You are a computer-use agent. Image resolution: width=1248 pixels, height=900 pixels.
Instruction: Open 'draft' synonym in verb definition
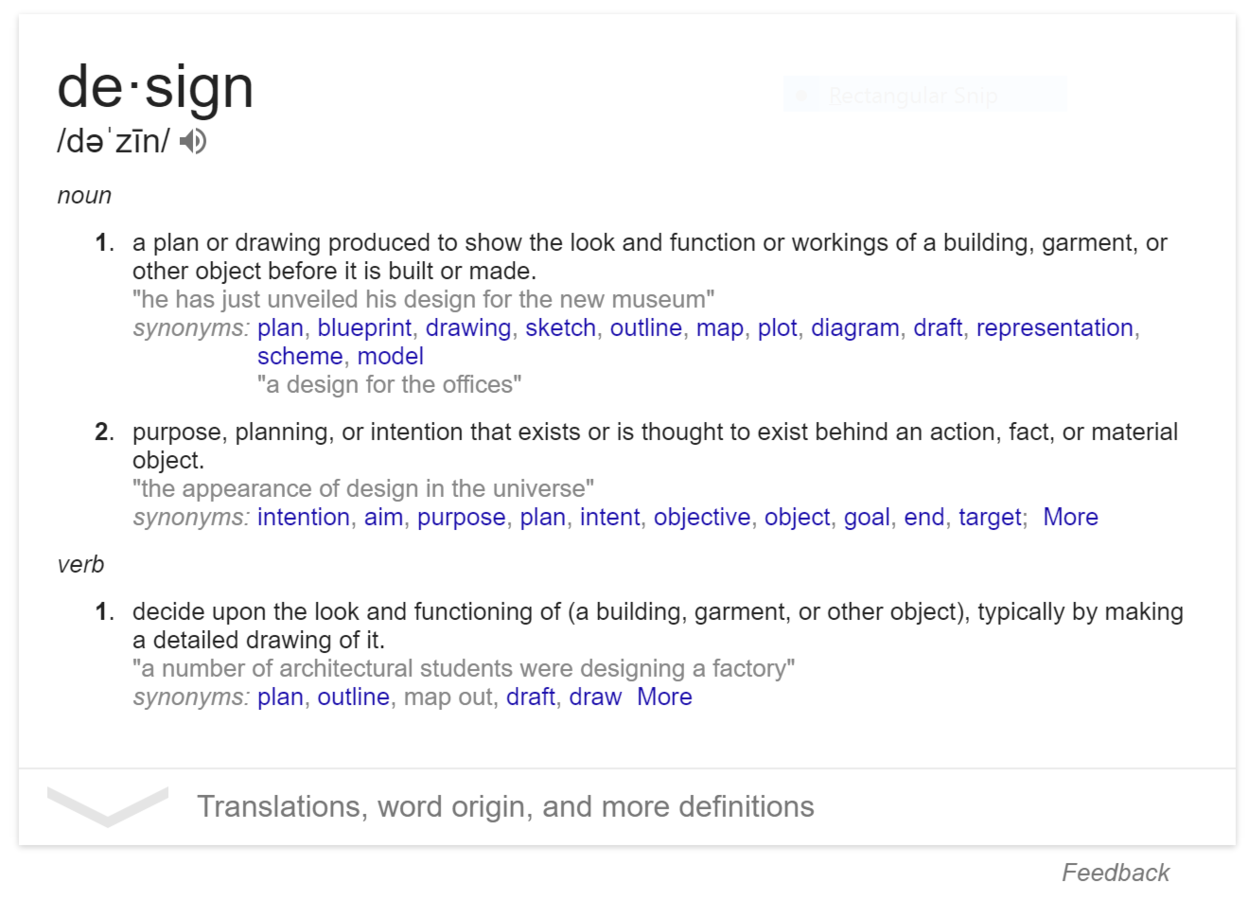coord(530,697)
